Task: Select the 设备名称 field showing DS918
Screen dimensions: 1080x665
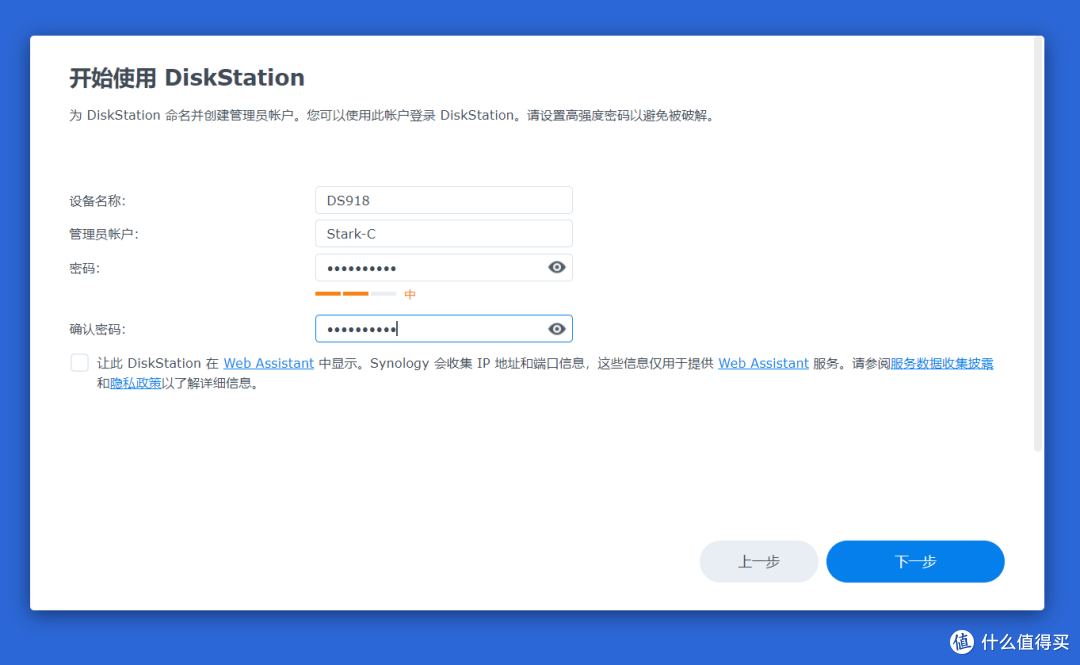Action: pyautogui.click(x=443, y=200)
